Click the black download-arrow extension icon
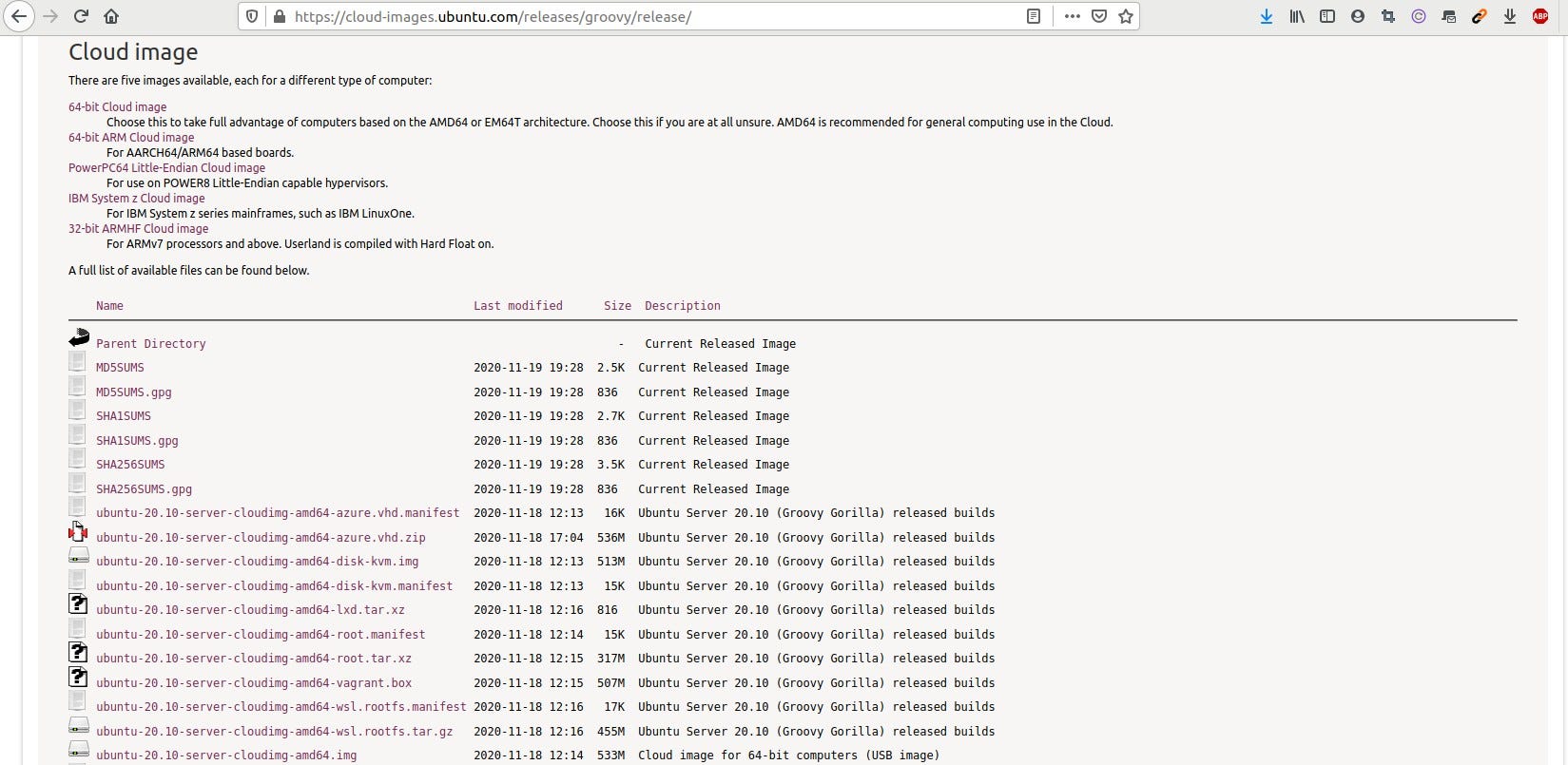The width and height of the screenshot is (1568, 765). (1510, 16)
